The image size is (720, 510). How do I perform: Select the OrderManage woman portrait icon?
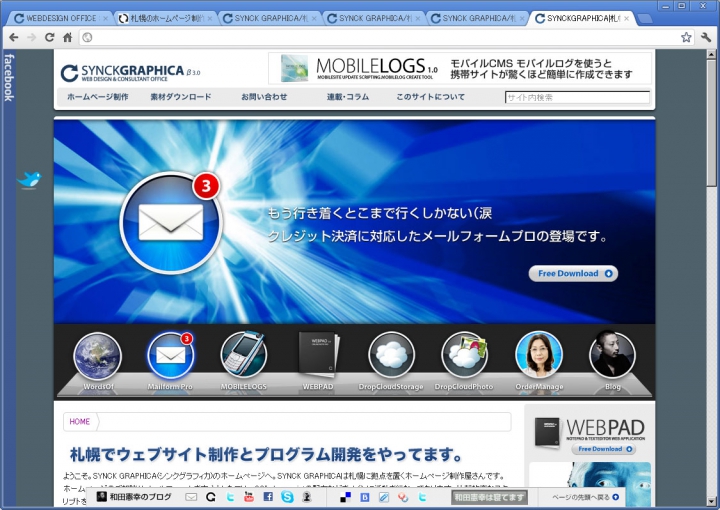click(539, 355)
